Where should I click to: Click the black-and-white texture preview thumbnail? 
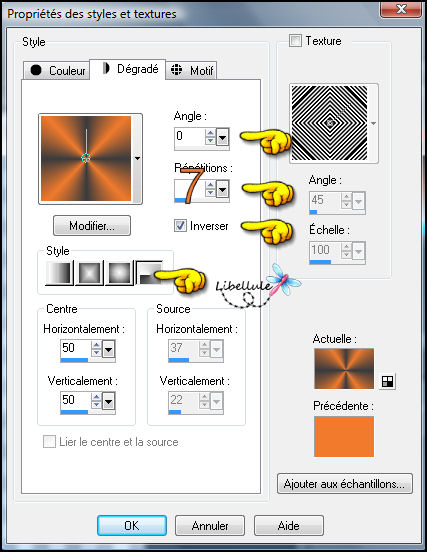click(x=329, y=123)
